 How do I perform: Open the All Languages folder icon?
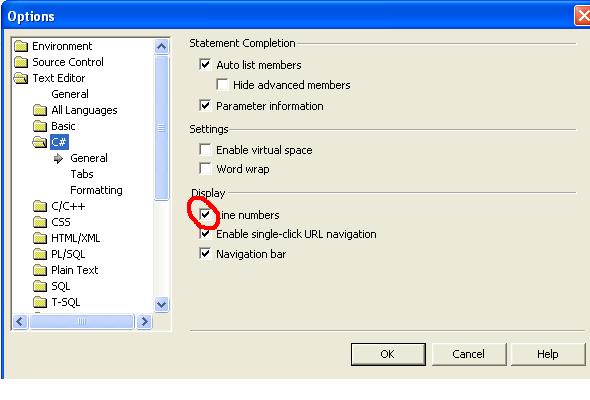click(x=40, y=110)
